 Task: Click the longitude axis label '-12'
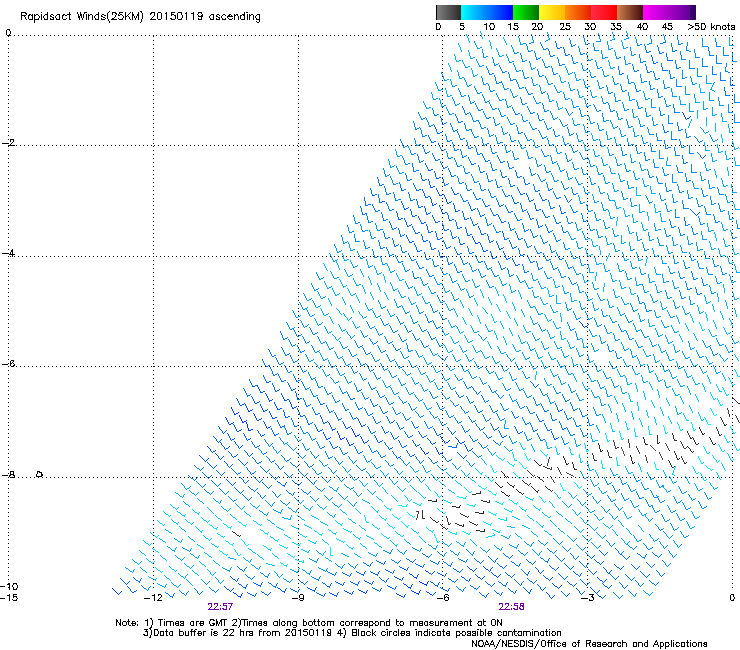(x=153, y=598)
